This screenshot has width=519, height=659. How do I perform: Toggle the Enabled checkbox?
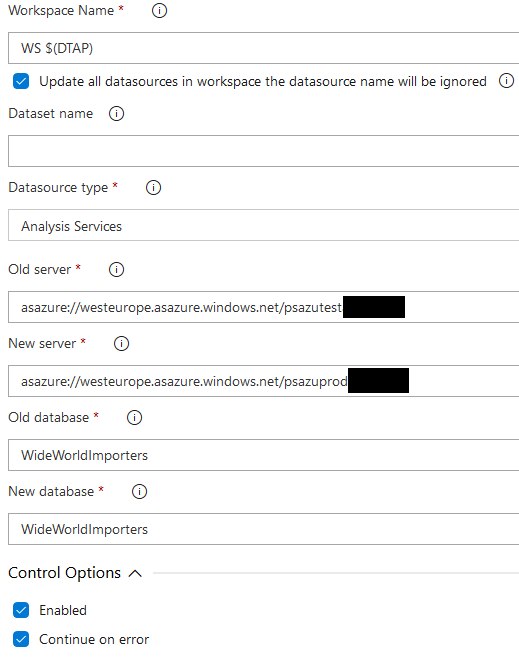[21, 610]
